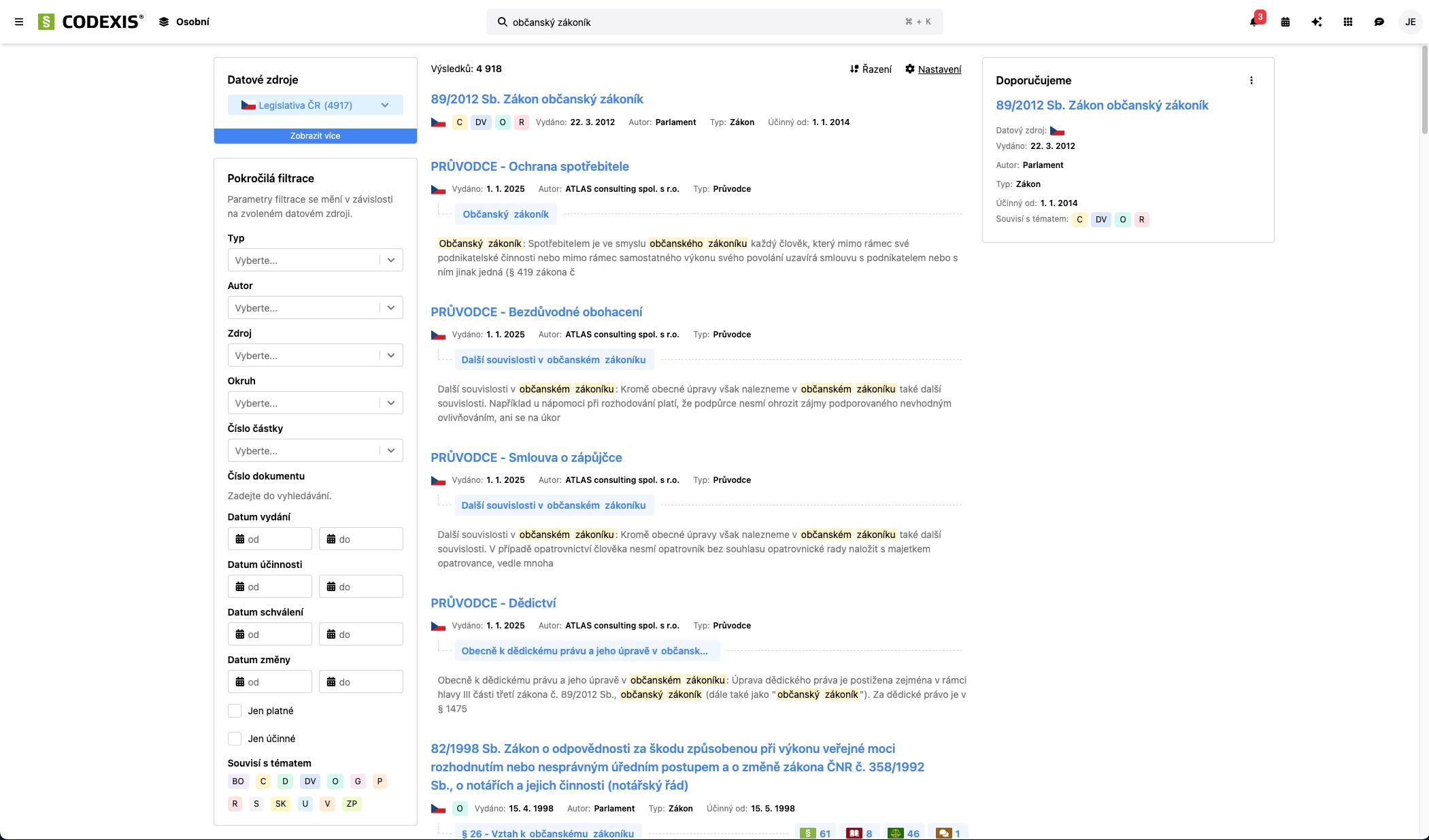
Task: Open the Autor filter dropdown
Action: pos(316,307)
